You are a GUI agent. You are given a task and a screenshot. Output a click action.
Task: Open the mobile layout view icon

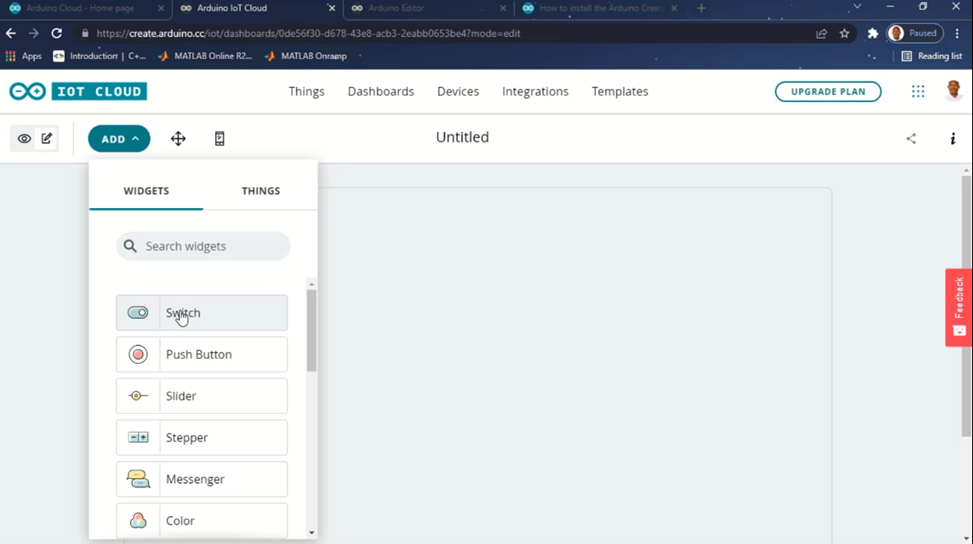[x=220, y=138]
